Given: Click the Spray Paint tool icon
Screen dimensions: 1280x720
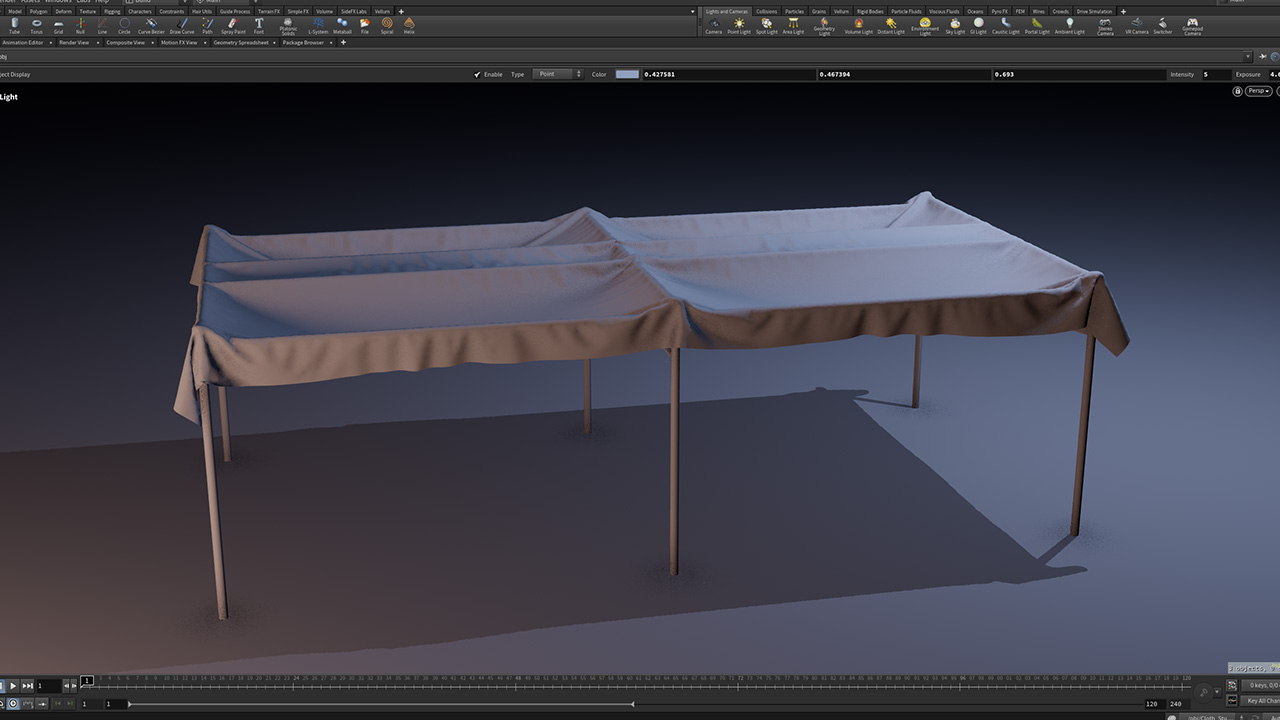Looking at the screenshot, I should [x=233, y=24].
